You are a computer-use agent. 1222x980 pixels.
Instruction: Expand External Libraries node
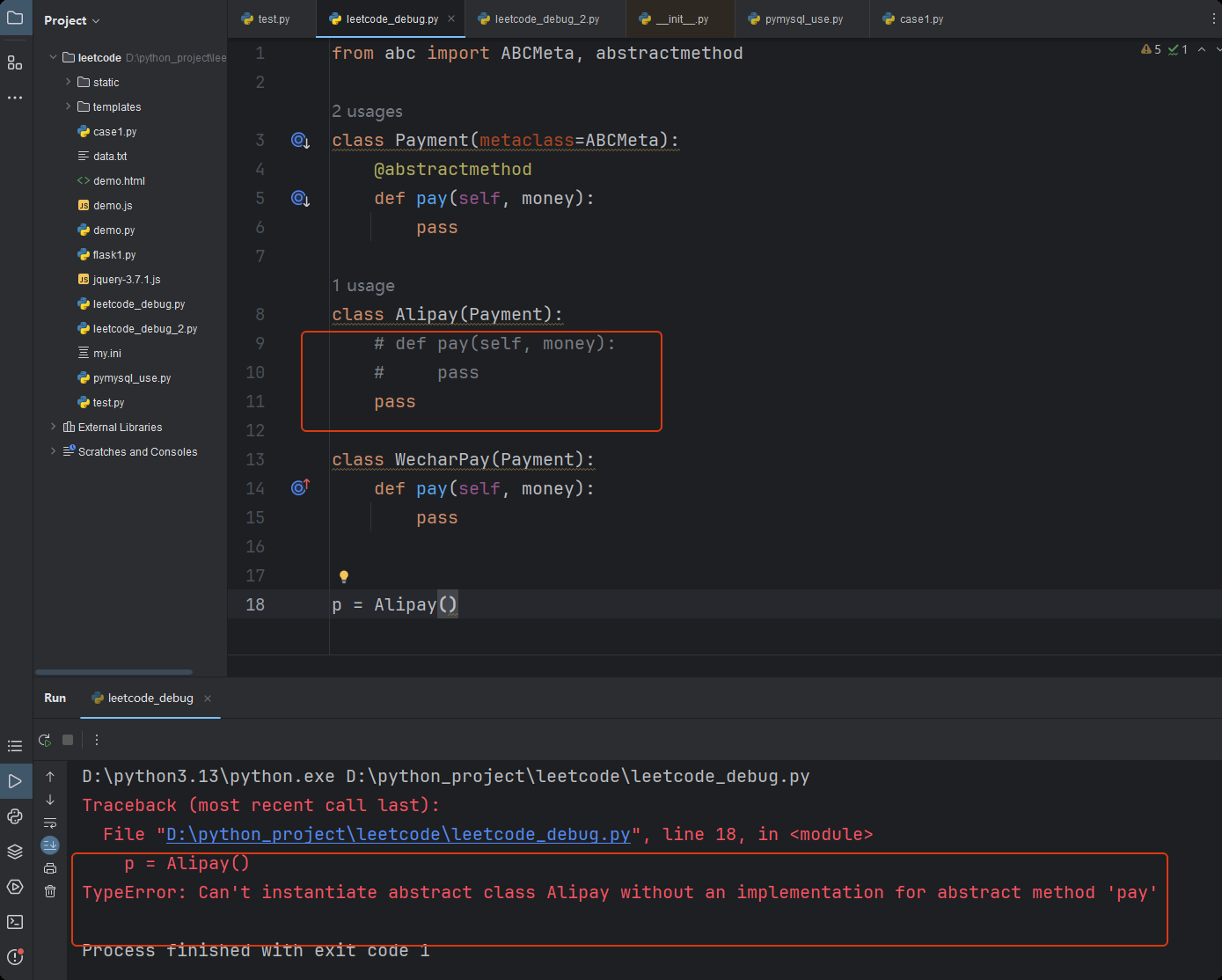[x=54, y=427]
